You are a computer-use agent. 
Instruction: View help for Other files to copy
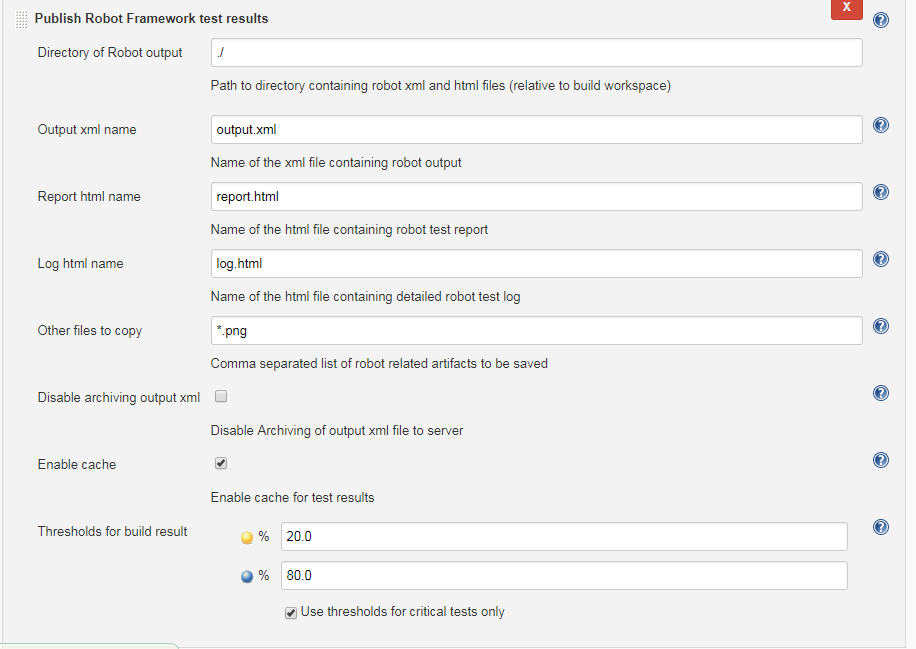tap(881, 326)
